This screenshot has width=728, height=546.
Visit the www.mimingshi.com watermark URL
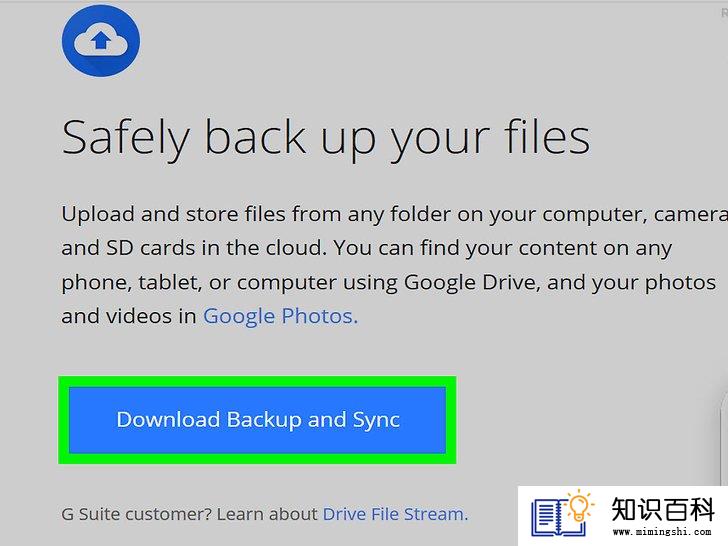[662, 532]
